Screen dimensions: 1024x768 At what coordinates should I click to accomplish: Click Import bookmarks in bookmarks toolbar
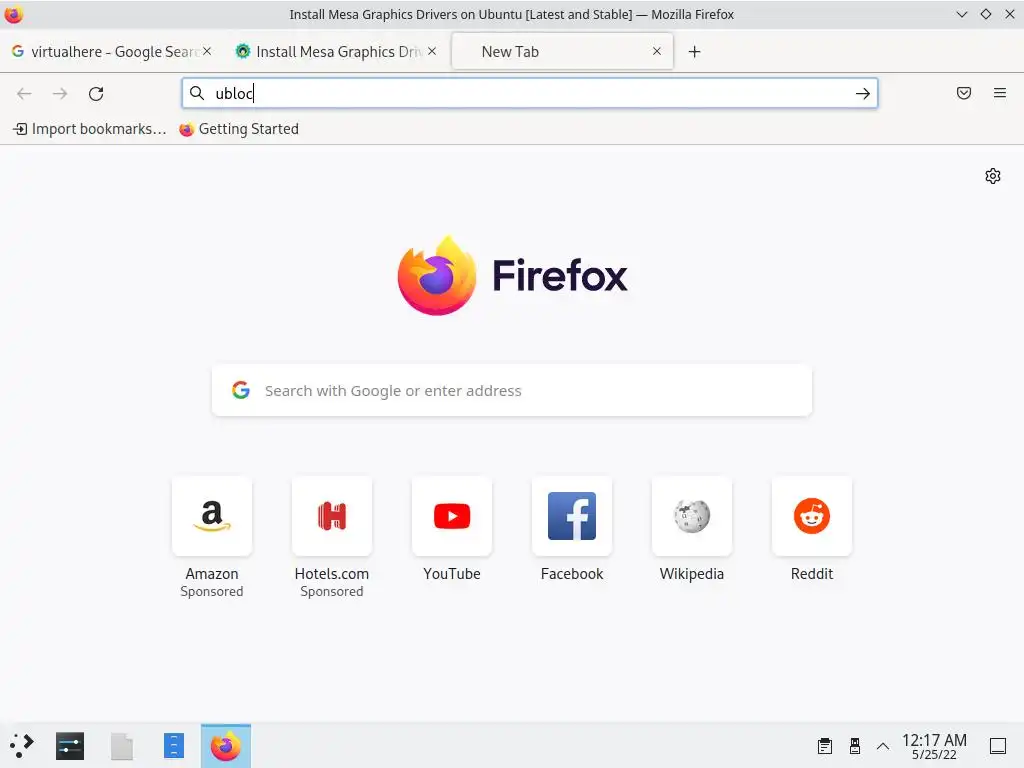tap(89, 129)
